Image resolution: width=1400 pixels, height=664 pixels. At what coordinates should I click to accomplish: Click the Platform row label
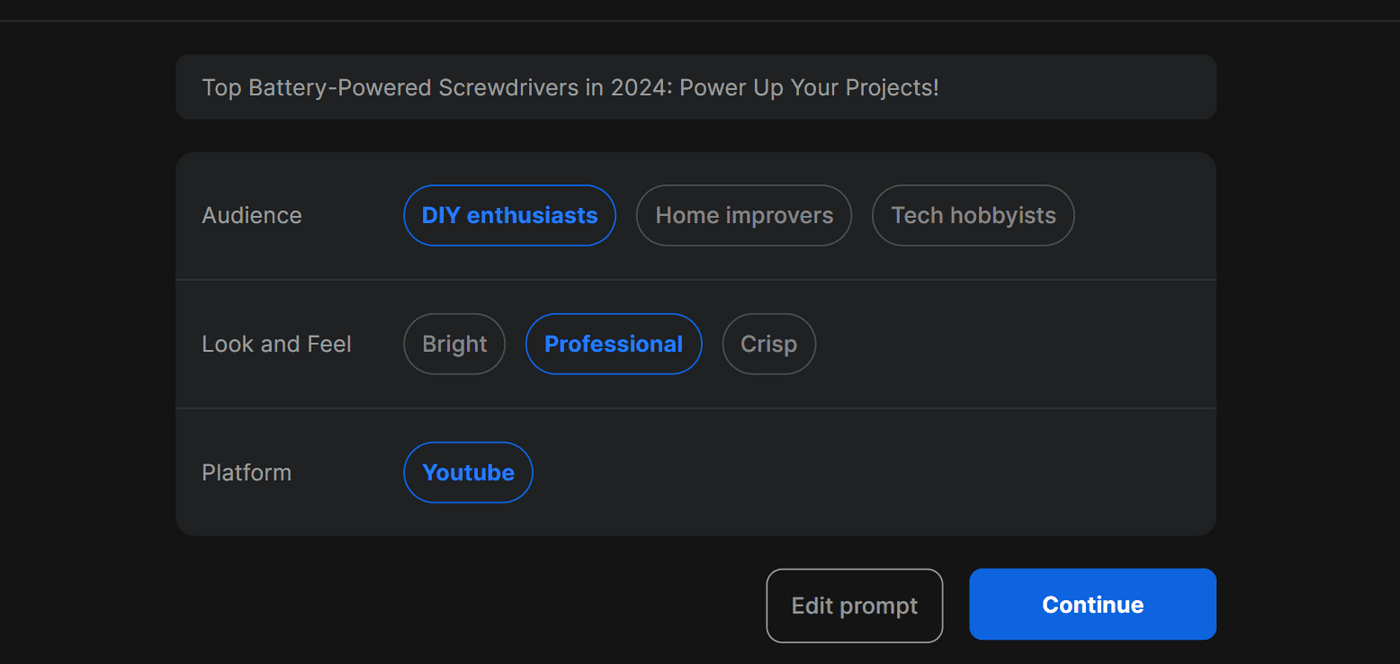[x=246, y=472]
